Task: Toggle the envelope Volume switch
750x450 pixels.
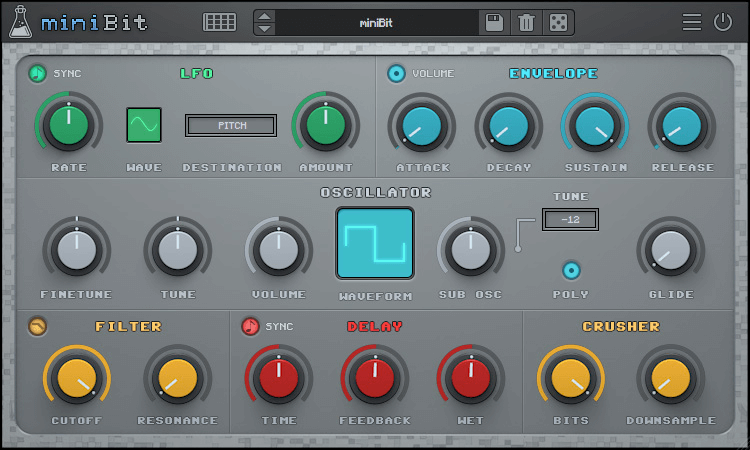Action: (x=397, y=73)
